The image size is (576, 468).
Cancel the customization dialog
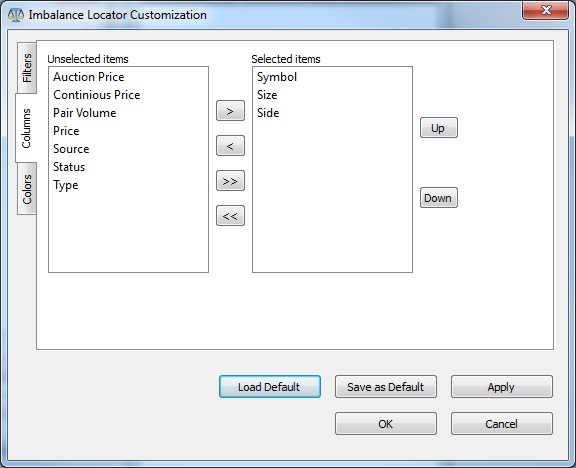point(501,424)
